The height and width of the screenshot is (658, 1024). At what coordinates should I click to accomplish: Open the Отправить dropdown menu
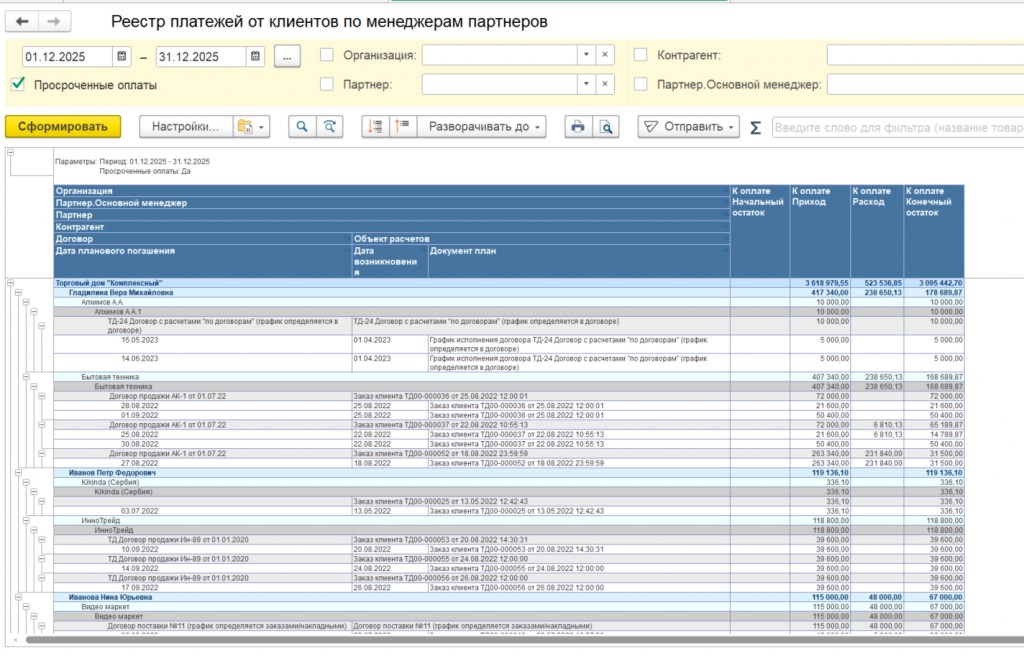click(689, 127)
